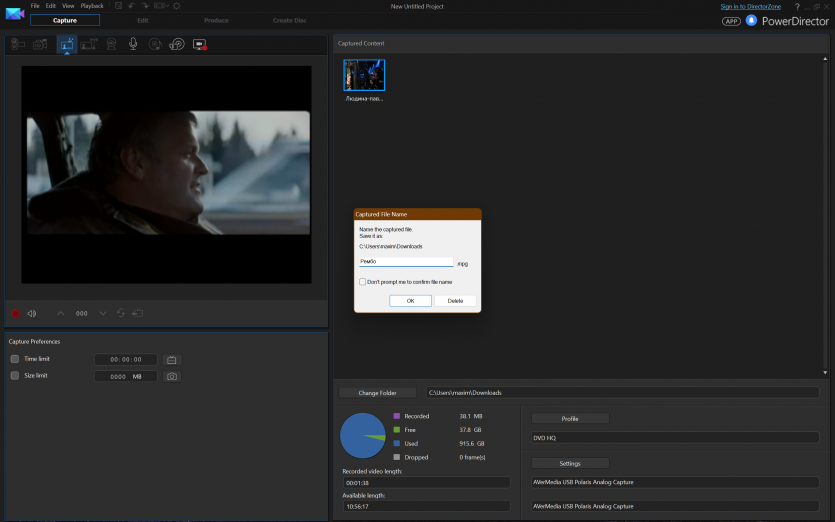Screen dimensions: 835x522
Task: Select the webcam capture source icon
Action: (x=111, y=44)
